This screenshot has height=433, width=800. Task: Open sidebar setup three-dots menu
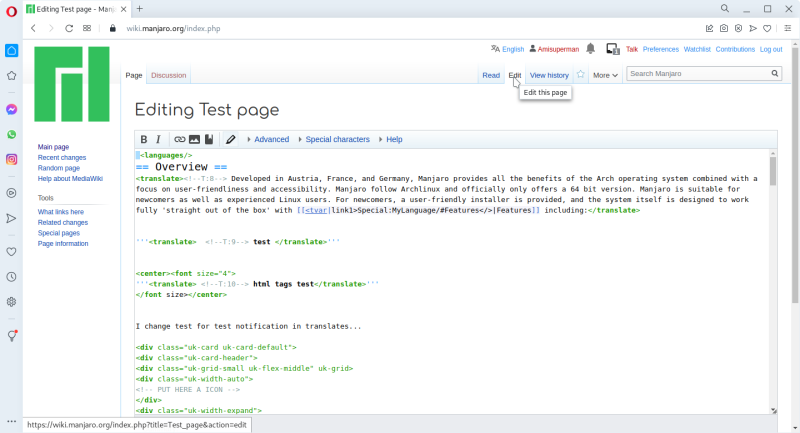coord(11,421)
